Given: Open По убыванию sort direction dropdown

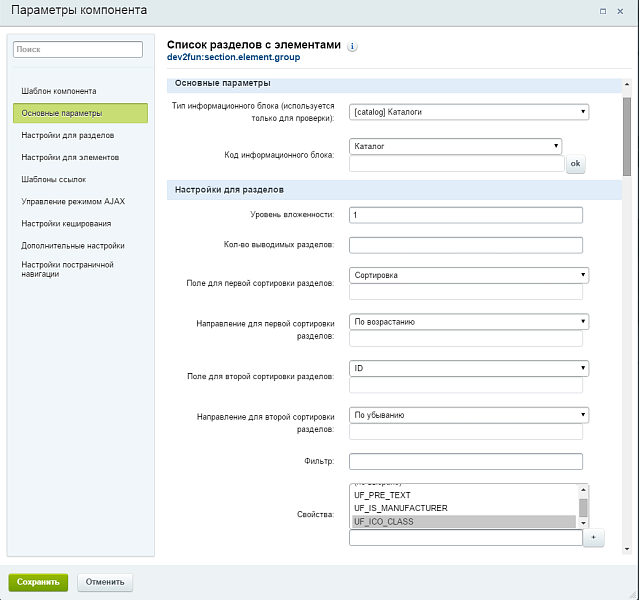Looking at the screenshot, I should [x=468, y=415].
